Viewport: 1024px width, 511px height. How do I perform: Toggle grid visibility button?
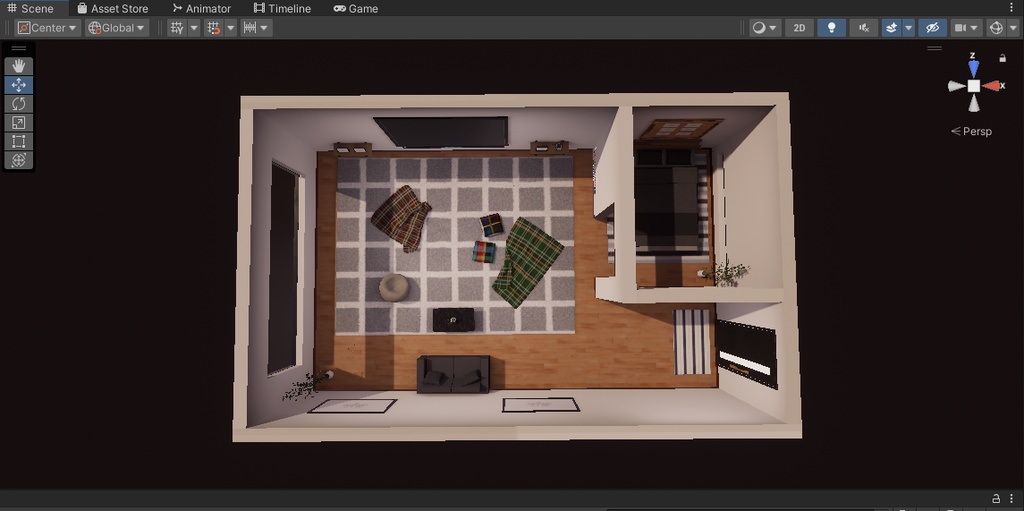pos(177,28)
